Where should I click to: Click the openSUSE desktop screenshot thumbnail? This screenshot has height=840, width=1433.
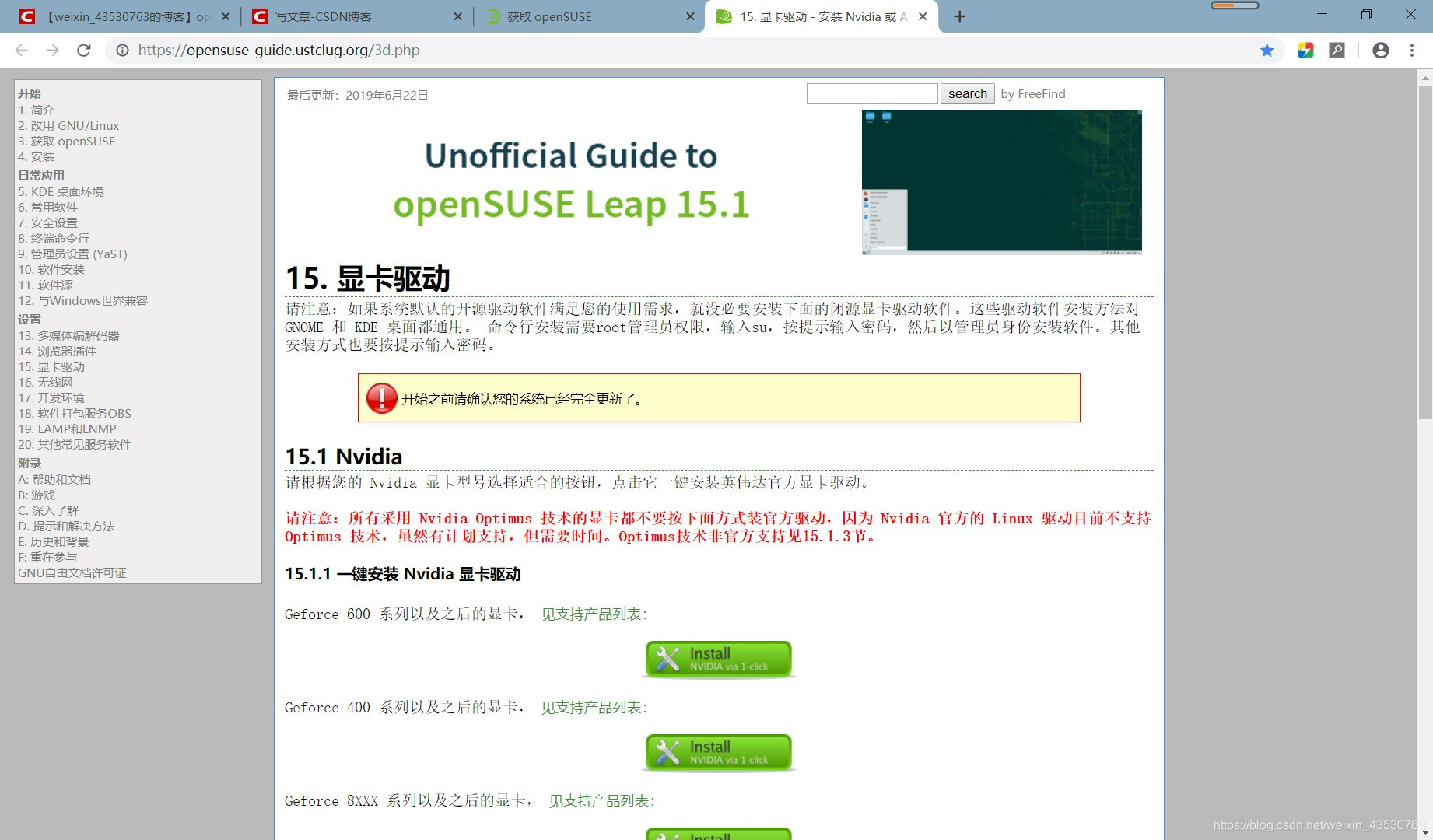1002,182
